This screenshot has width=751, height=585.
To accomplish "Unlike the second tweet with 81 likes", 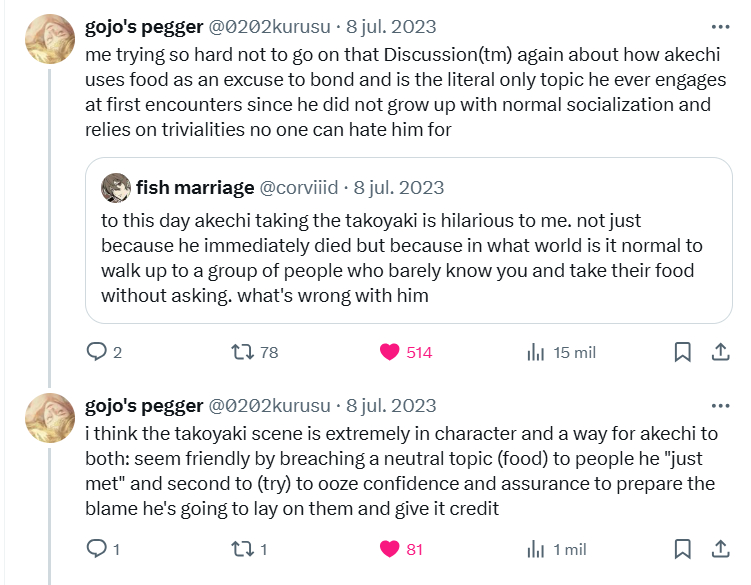I will [391, 549].
